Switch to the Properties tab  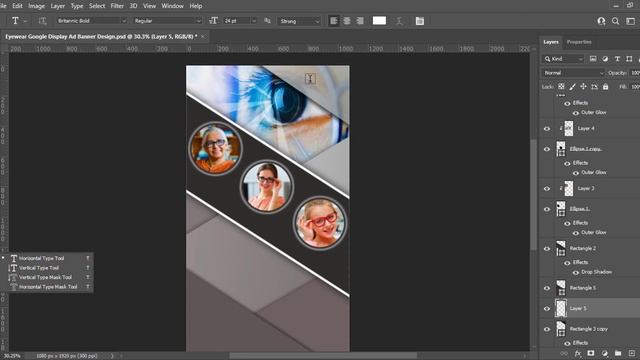click(579, 42)
